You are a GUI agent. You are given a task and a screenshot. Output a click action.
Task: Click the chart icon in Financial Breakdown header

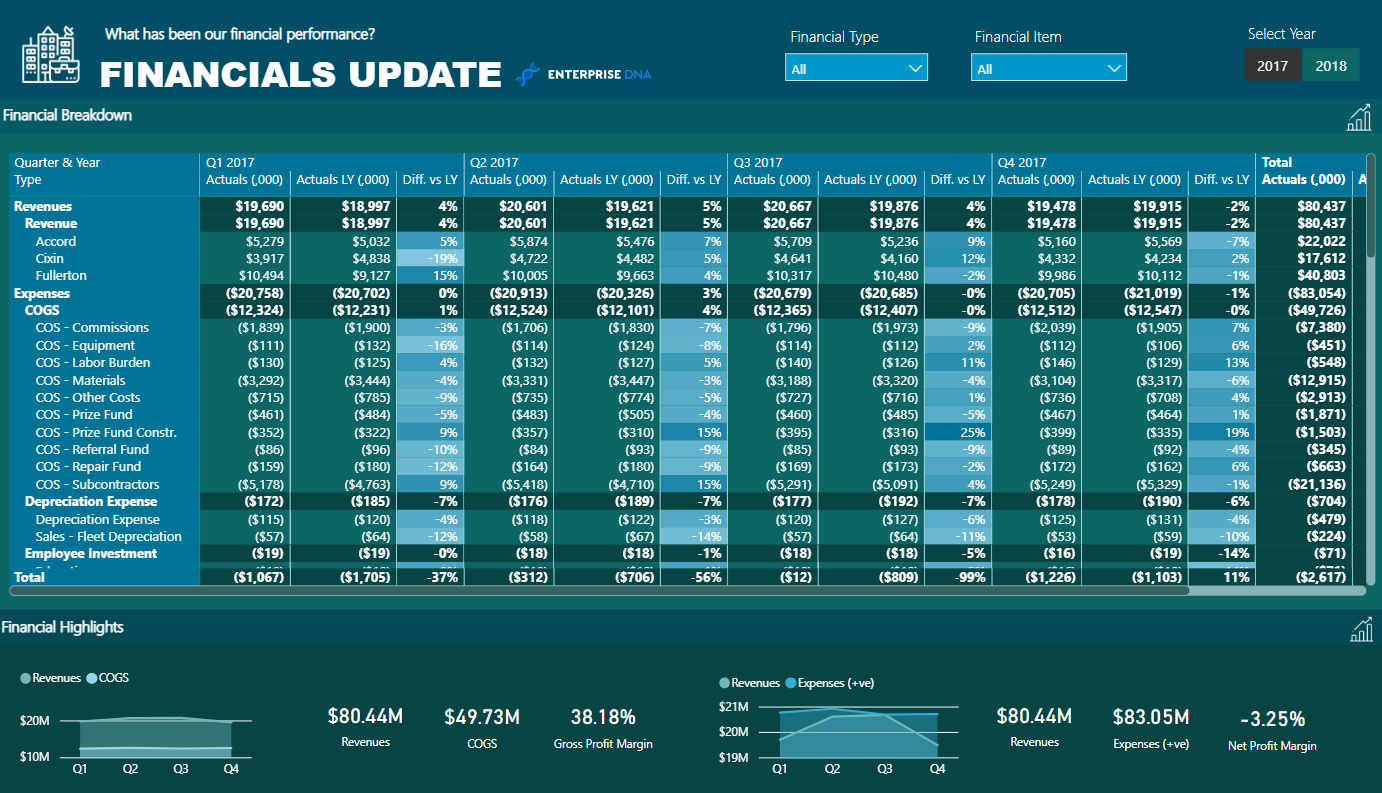tap(1359, 117)
